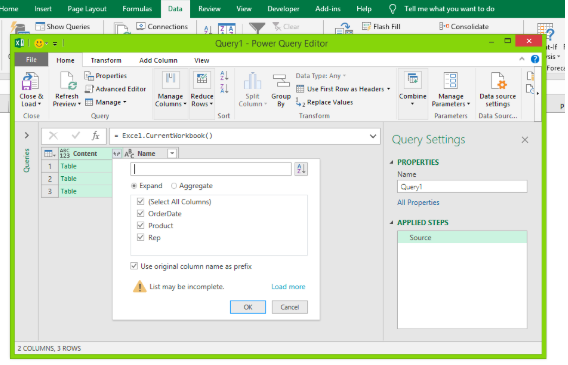Open Name column filter dropdown
Screen dimensions: 568x365
pos(172,154)
